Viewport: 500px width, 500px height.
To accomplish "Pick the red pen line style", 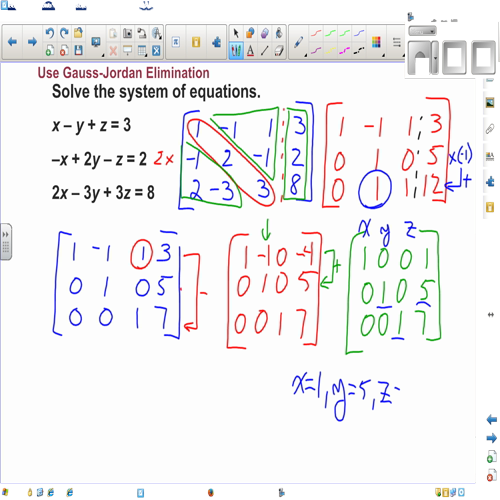I will [316, 33].
